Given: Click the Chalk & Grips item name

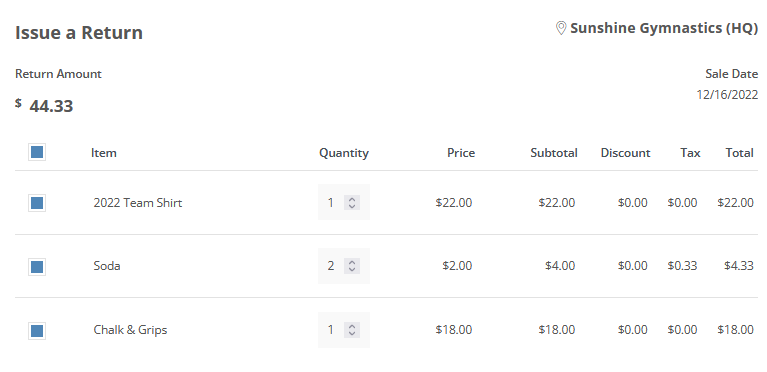Looking at the screenshot, I should coord(130,330).
